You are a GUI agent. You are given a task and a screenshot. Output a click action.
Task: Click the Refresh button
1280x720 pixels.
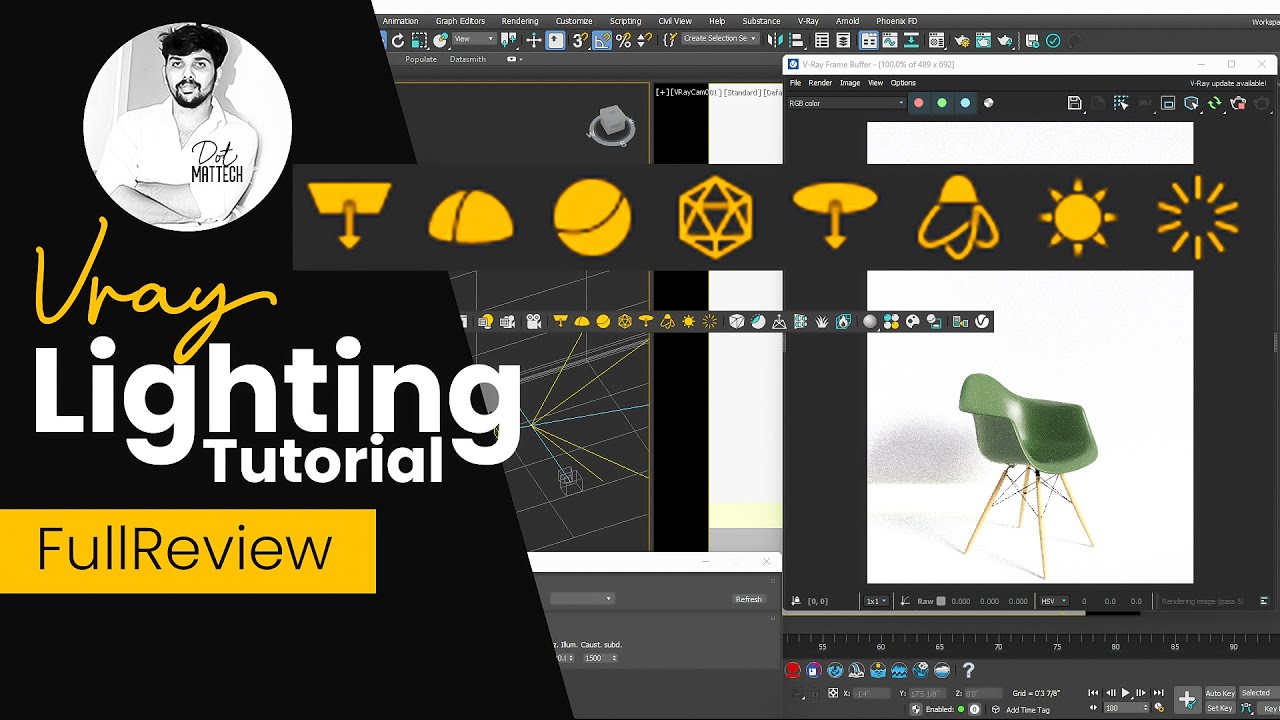[x=748, y=599]
